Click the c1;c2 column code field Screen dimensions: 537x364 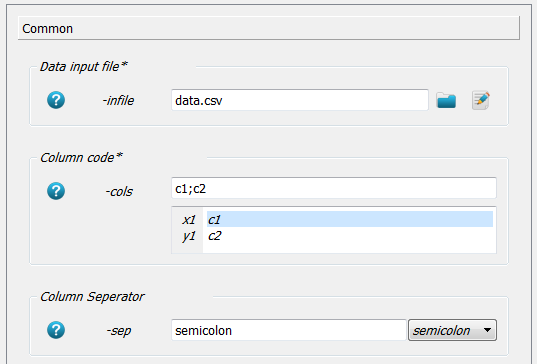[334, 188]
